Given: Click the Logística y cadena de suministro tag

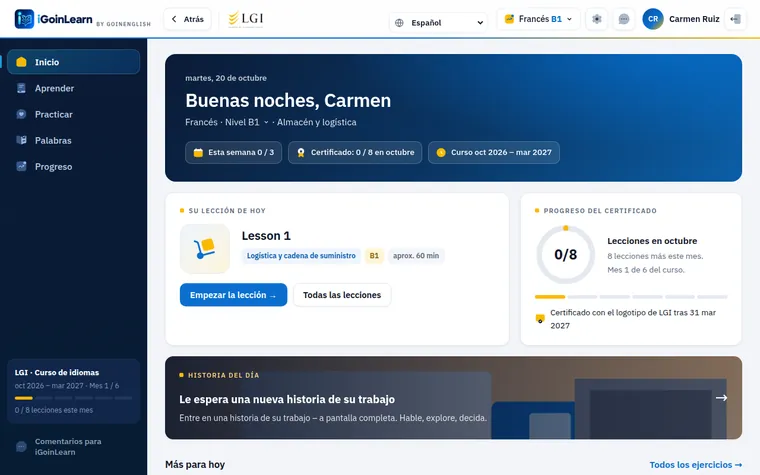Looking at the screenshot, I should tap(301, 255).
